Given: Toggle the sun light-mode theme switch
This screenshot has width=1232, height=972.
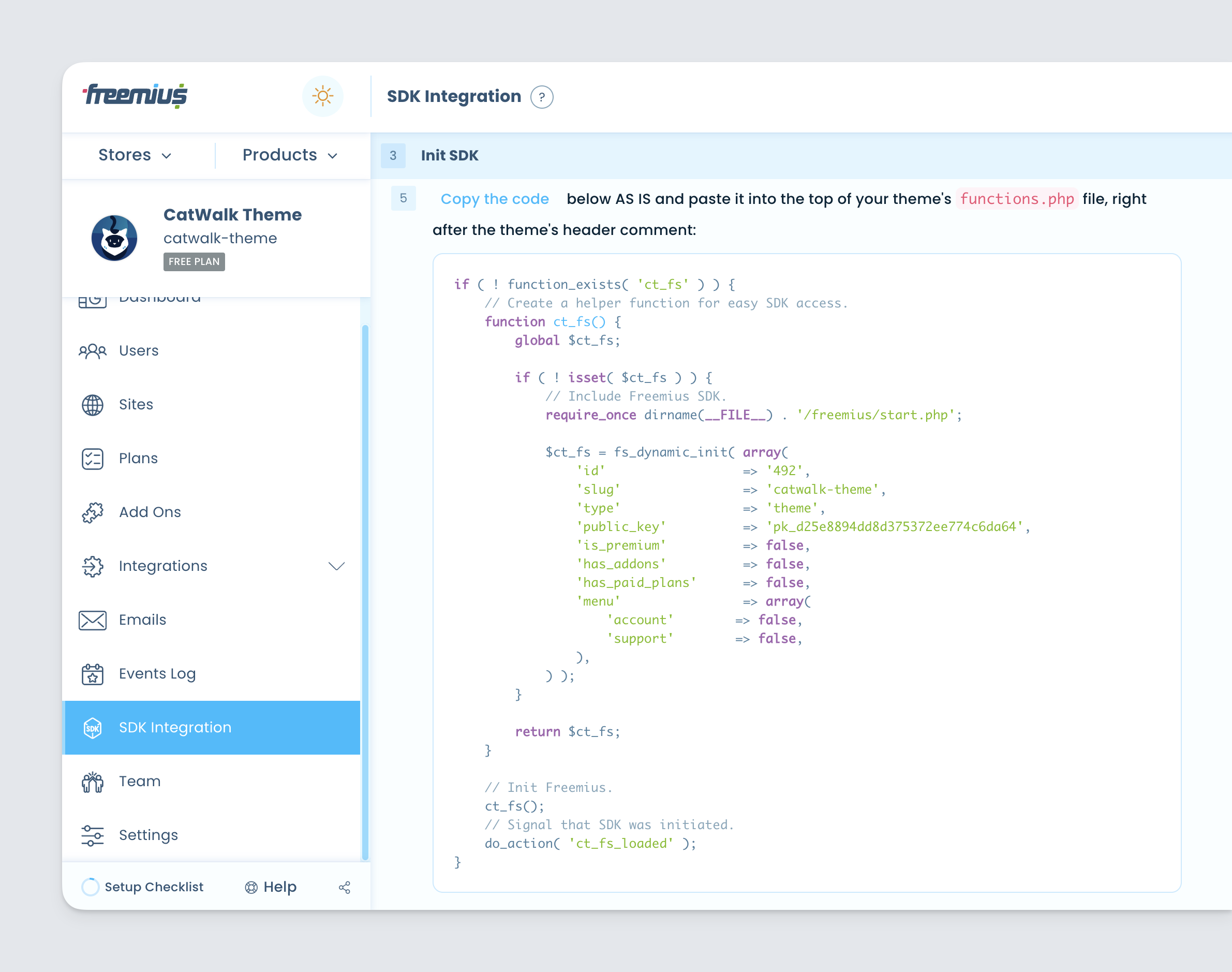Looking at the screenshot, I should pyautogui.click(x=322, y=96).
